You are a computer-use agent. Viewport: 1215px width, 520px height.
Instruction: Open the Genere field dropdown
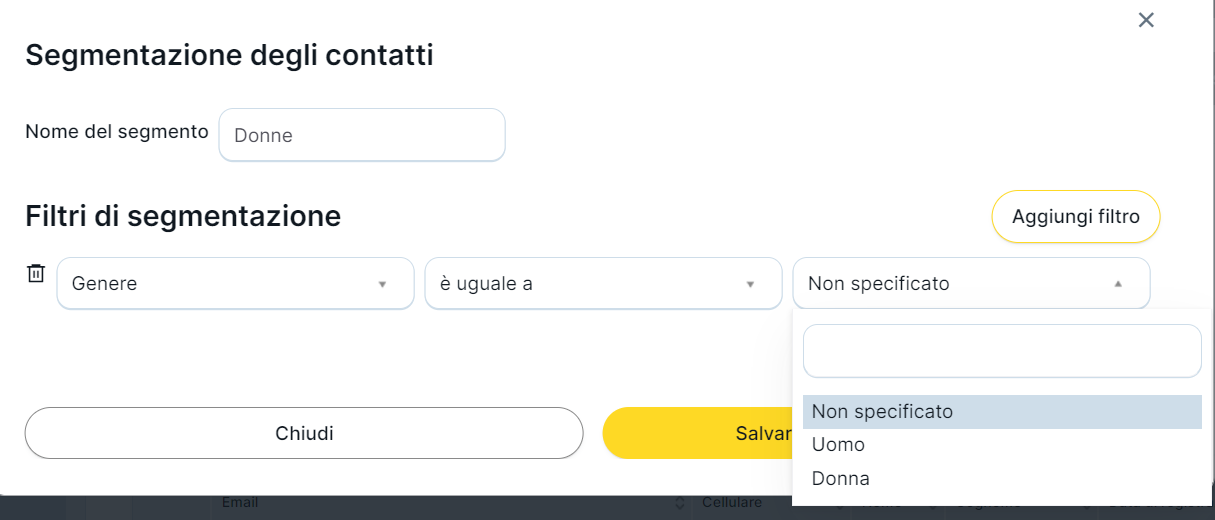[220, 284]
